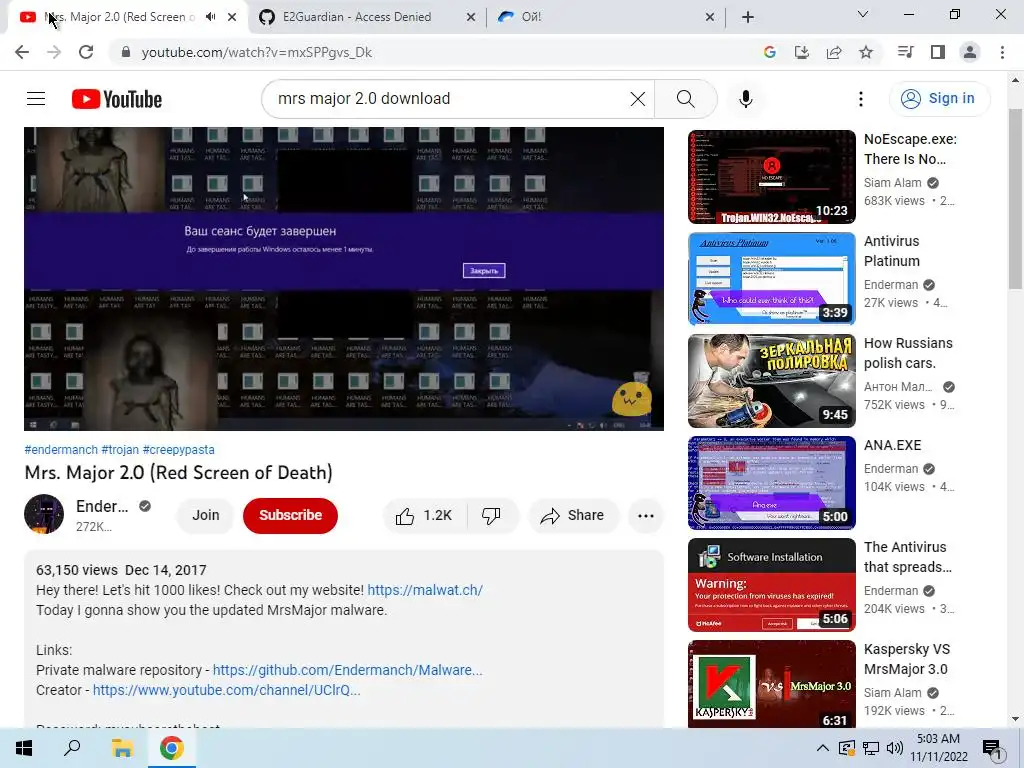The image size is (1024, 768).
Task: Open tab search dropdown arrow
Action: 863,14
